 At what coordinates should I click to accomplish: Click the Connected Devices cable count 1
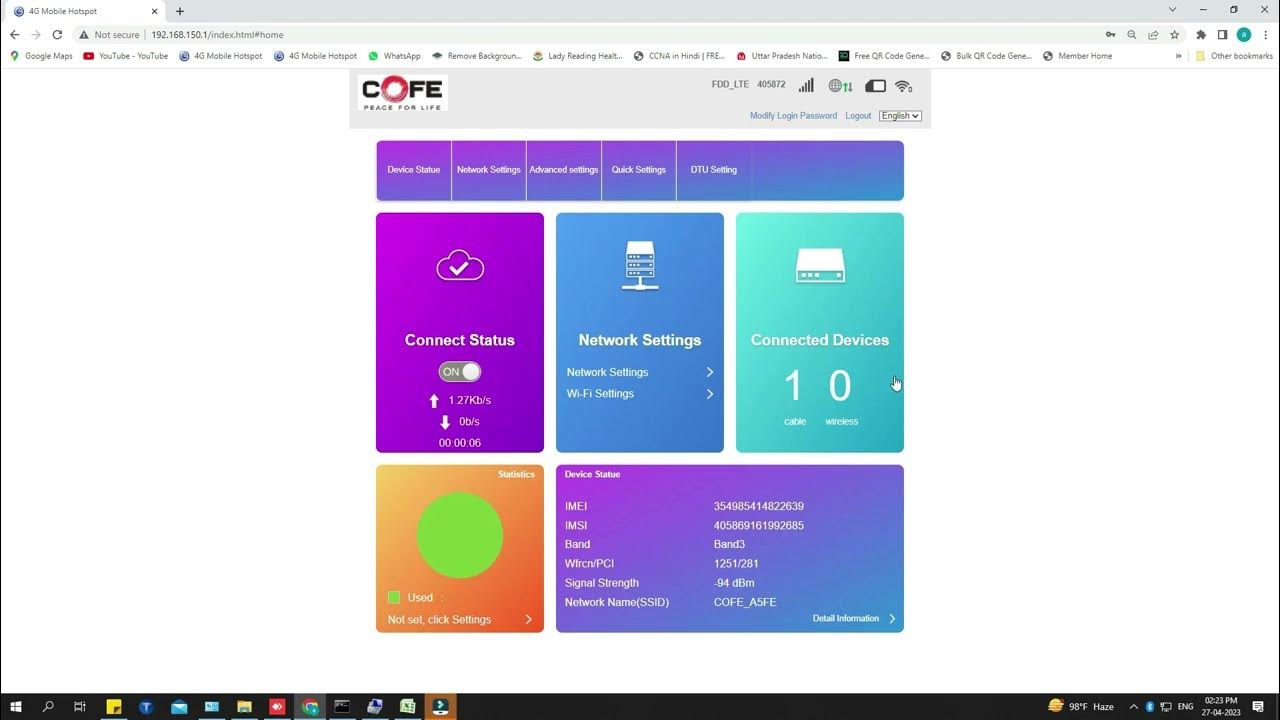(793, 386)
